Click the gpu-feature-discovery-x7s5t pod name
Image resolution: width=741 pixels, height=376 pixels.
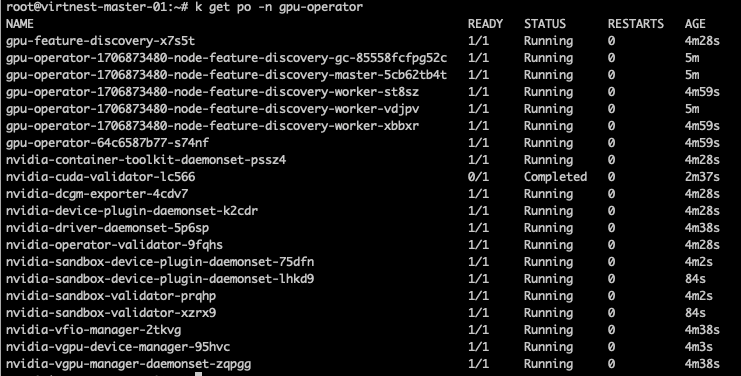click(100, 41)
